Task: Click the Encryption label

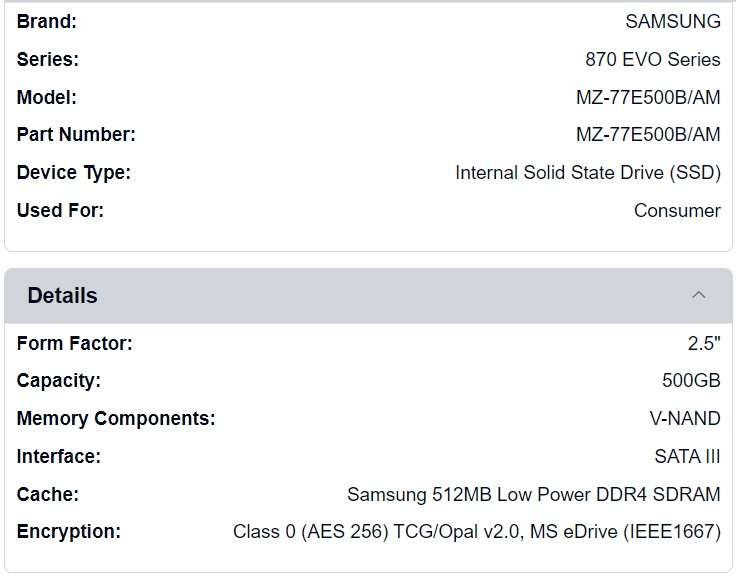Action: 68,532
